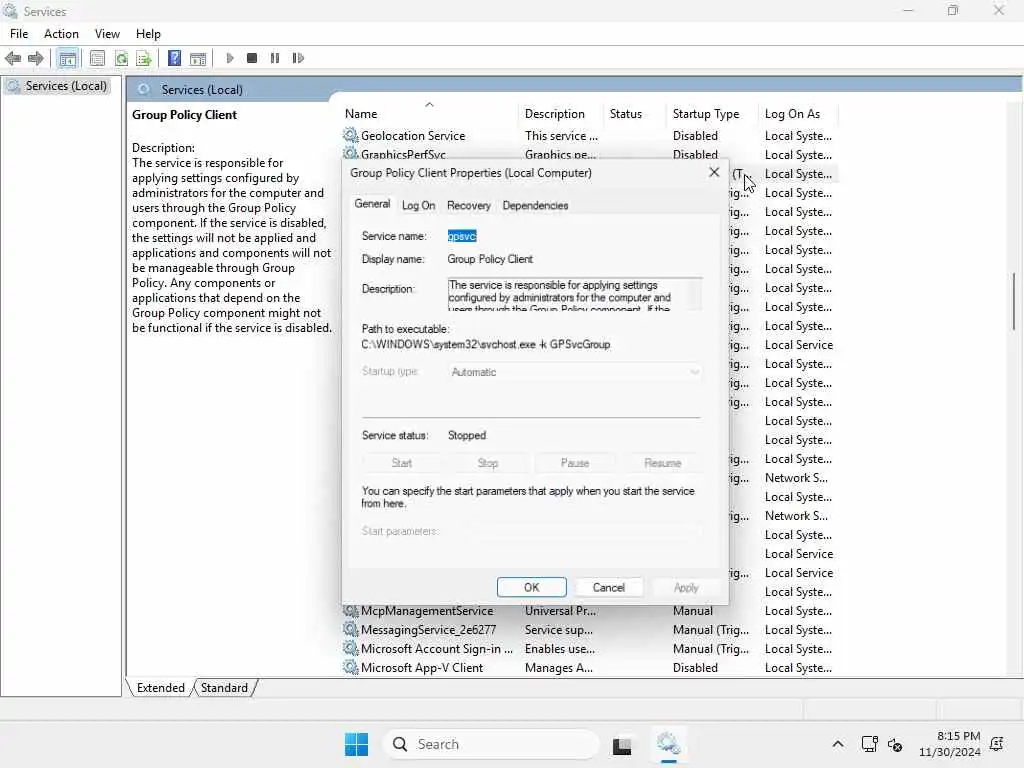
Task: Open the notifications bell icon
Action: point(997,744)
